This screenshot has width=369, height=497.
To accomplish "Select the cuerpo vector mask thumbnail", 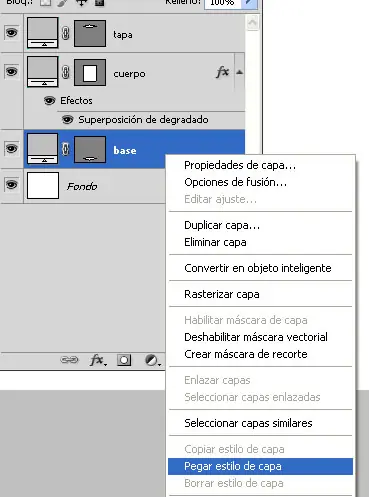I will click(90, 72).
